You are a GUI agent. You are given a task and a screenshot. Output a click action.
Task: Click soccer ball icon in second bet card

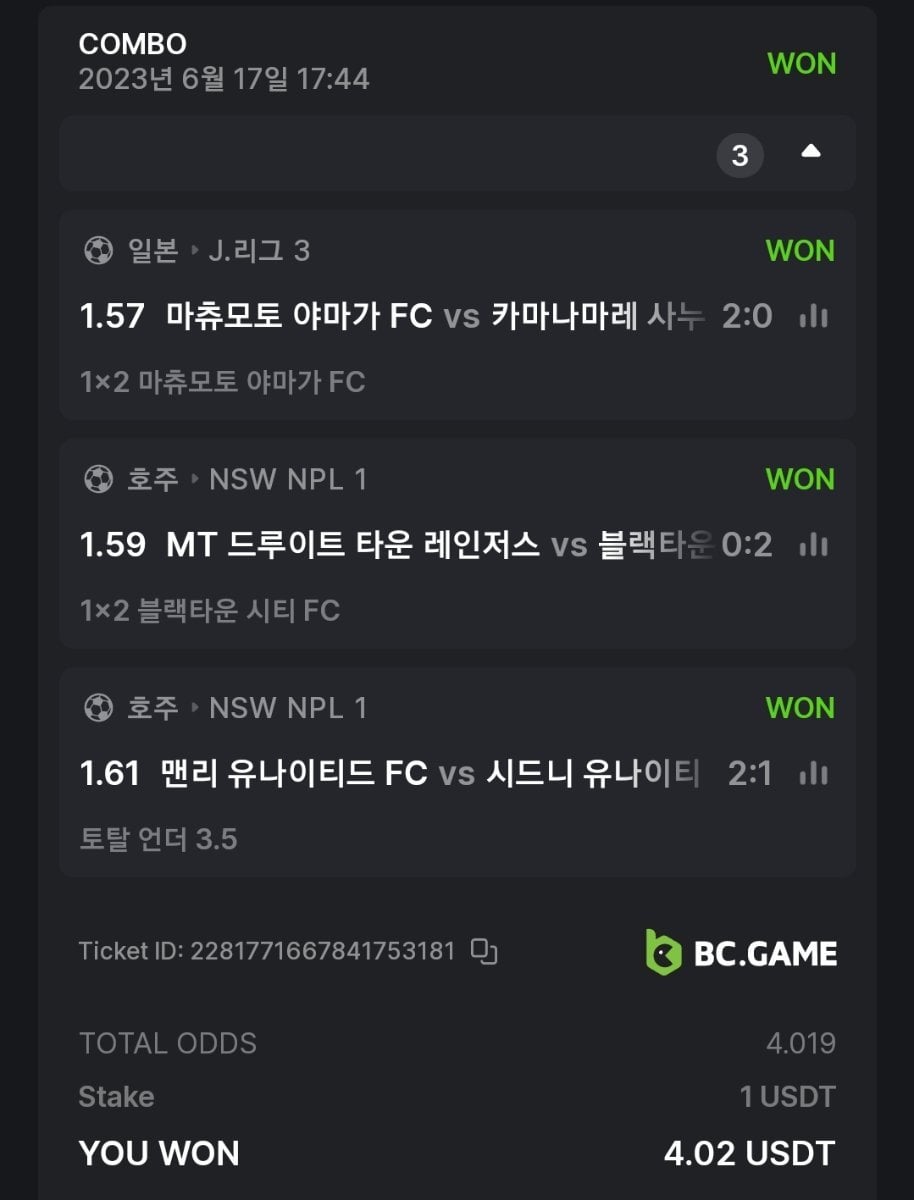(98, 480)
